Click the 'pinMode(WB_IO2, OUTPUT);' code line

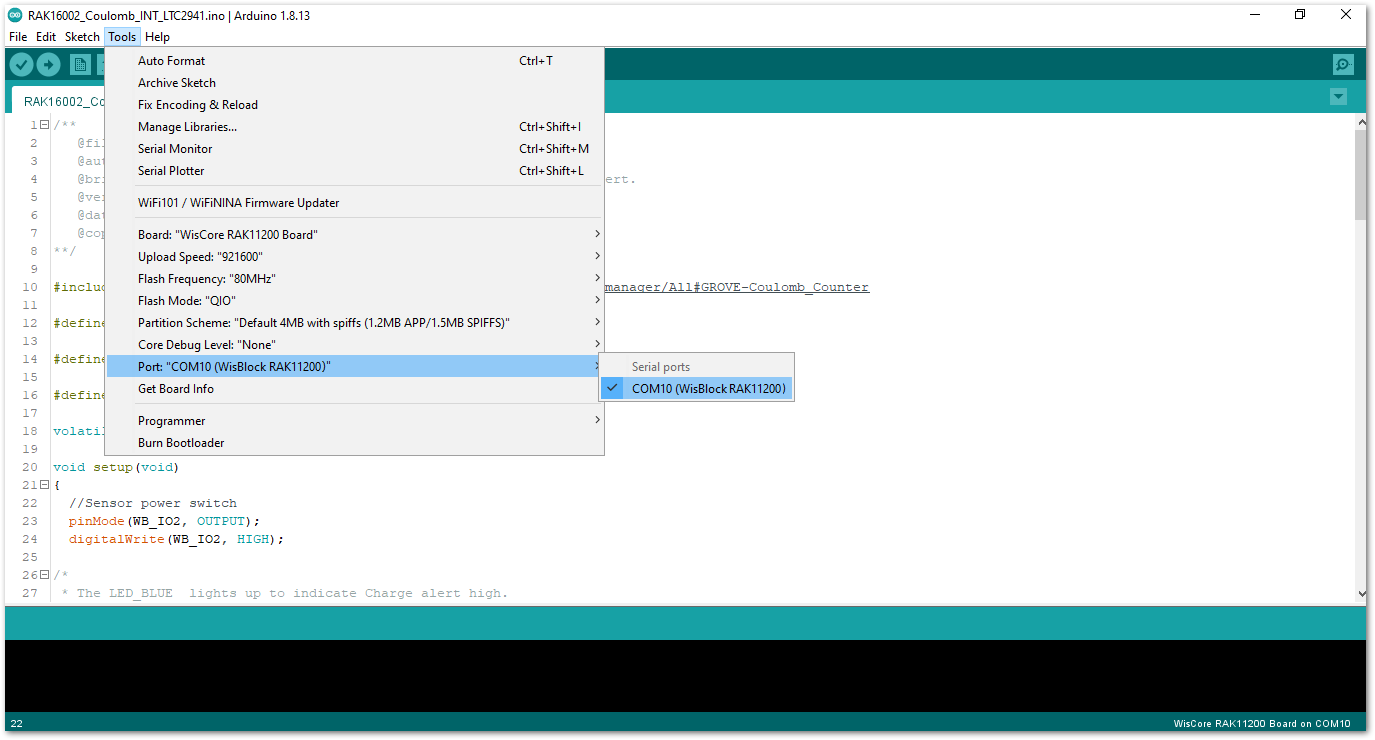[164, 521]
